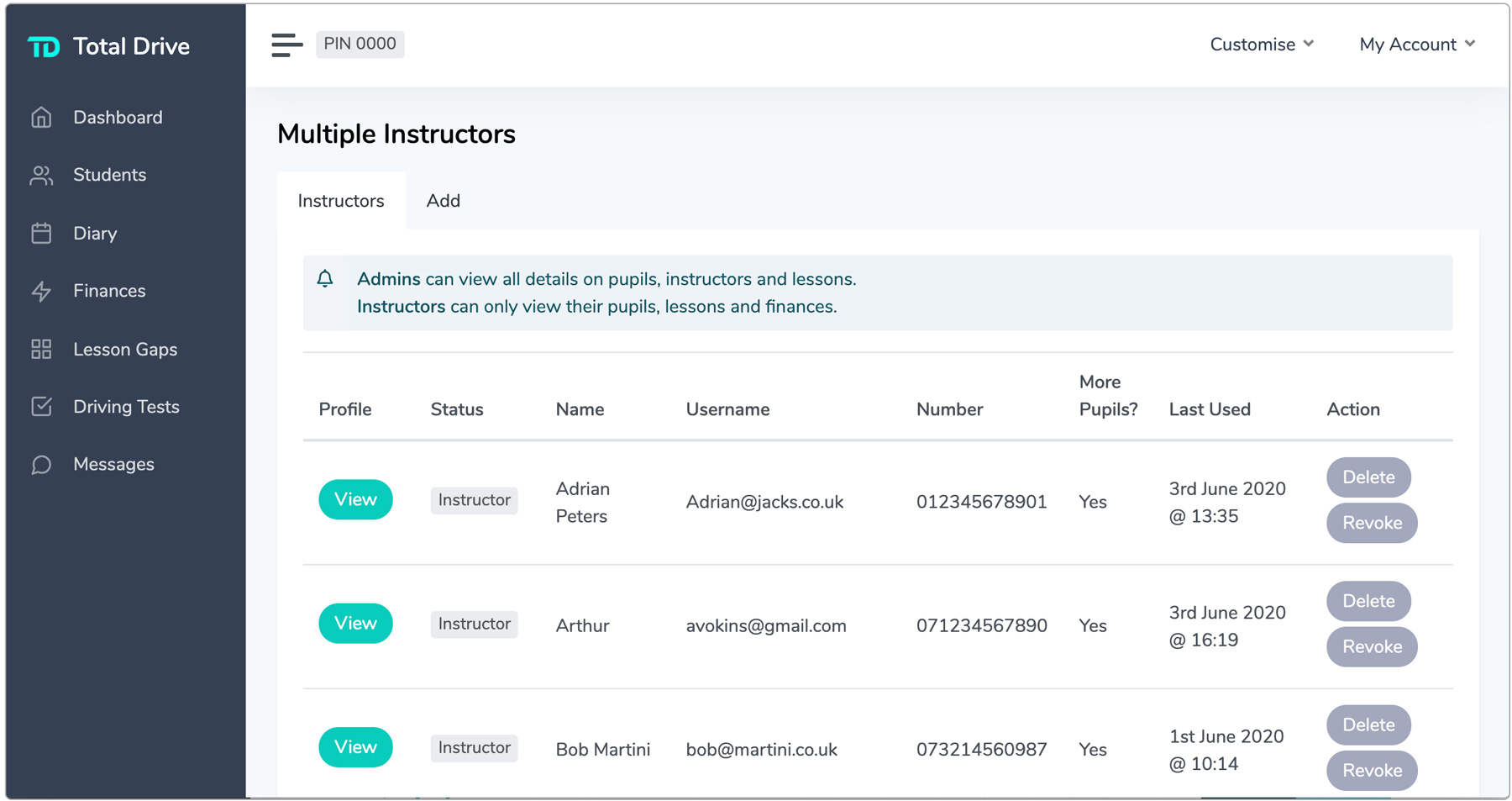Click Arthur's Instructor status label
Screen dimensions: 1512x801
point(474,624)
